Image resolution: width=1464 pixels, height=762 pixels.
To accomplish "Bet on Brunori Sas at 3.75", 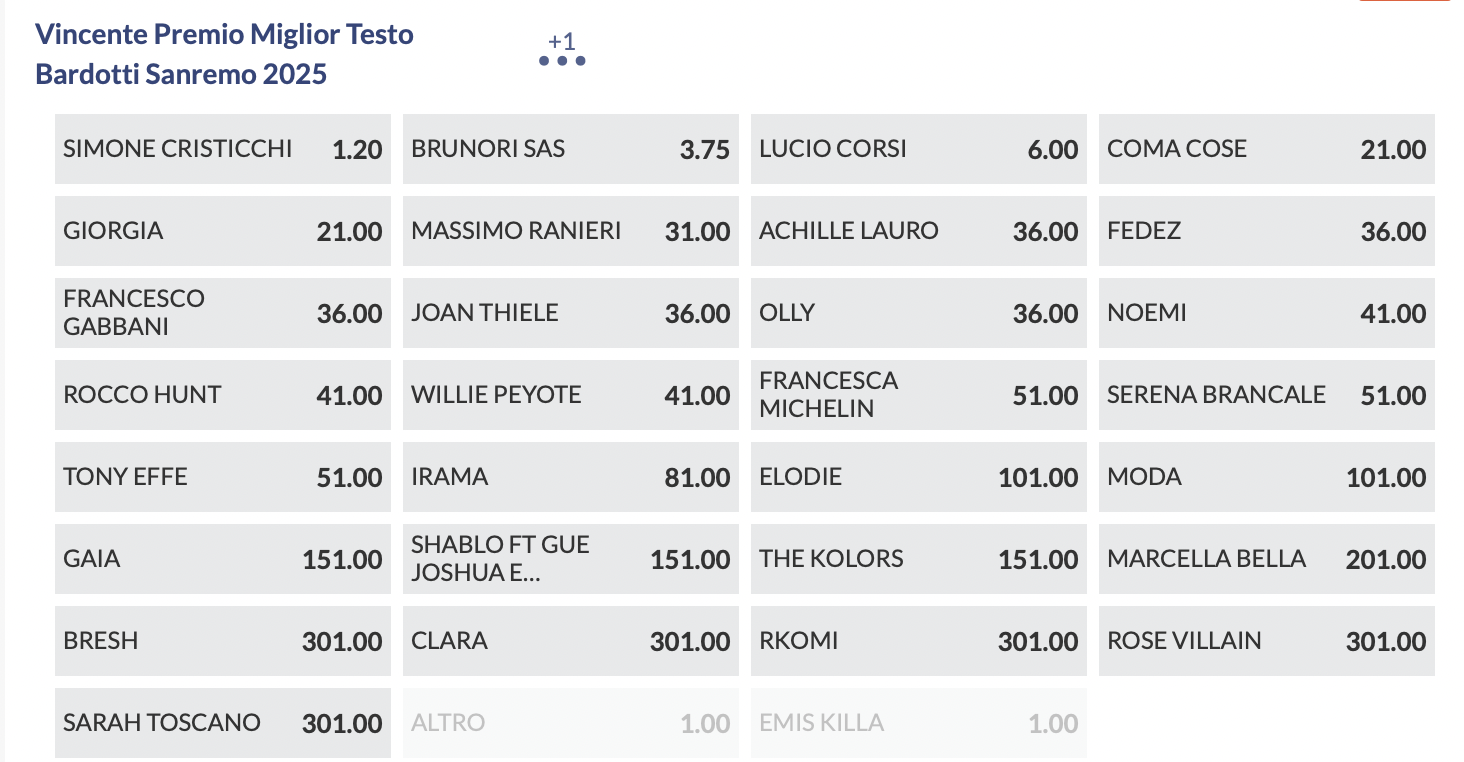I will coord(570,149).
